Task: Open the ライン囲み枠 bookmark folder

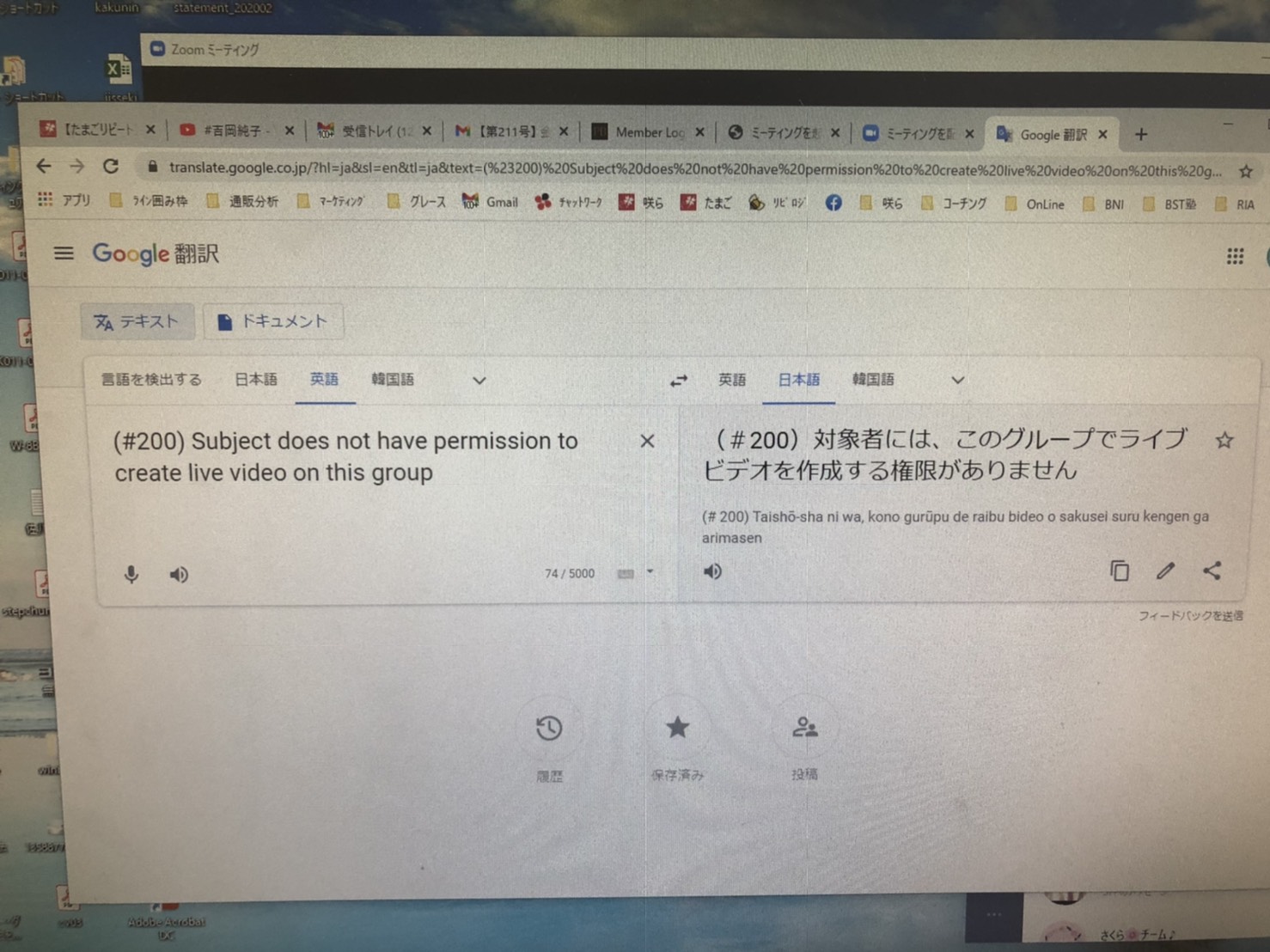Action: point(149,201)
